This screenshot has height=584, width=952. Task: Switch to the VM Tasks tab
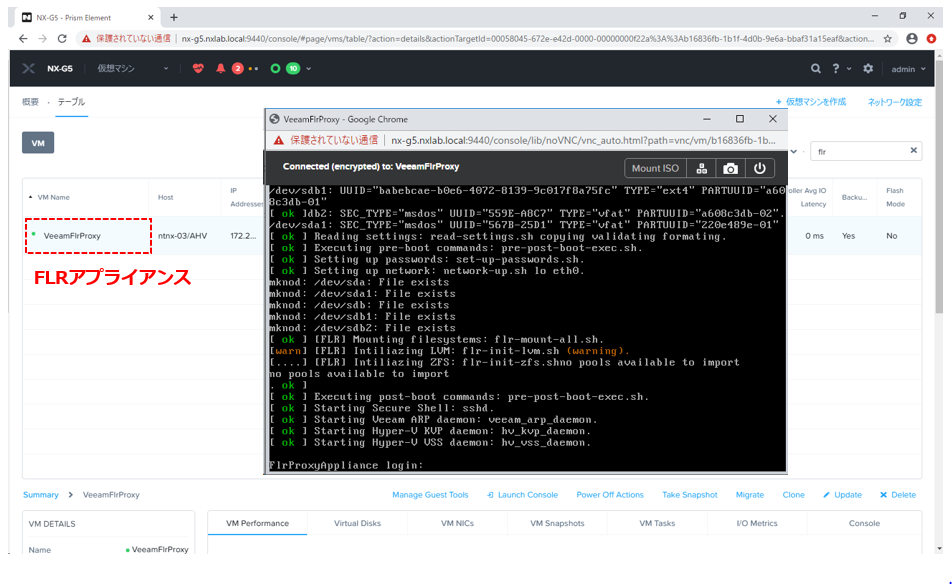click(657, 523)
